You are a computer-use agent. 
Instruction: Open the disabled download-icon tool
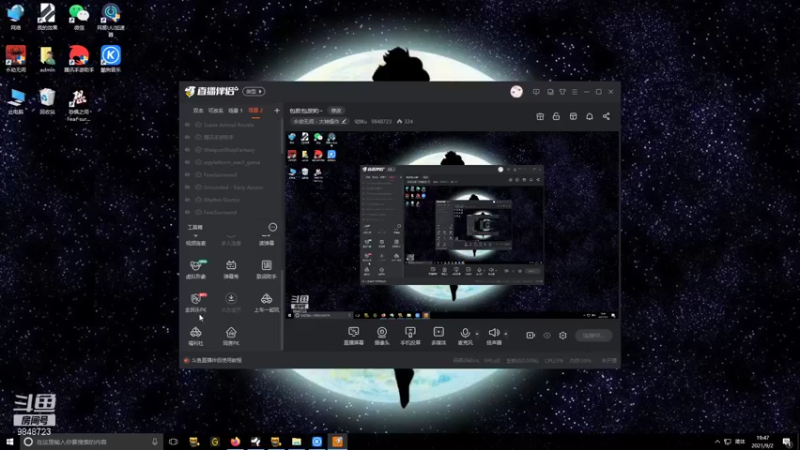coord(231,303)
